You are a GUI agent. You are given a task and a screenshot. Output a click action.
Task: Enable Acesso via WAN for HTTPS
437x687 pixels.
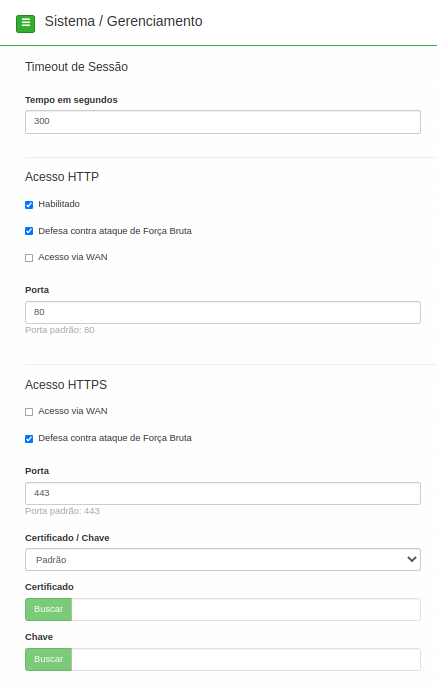tap(29, 412)
